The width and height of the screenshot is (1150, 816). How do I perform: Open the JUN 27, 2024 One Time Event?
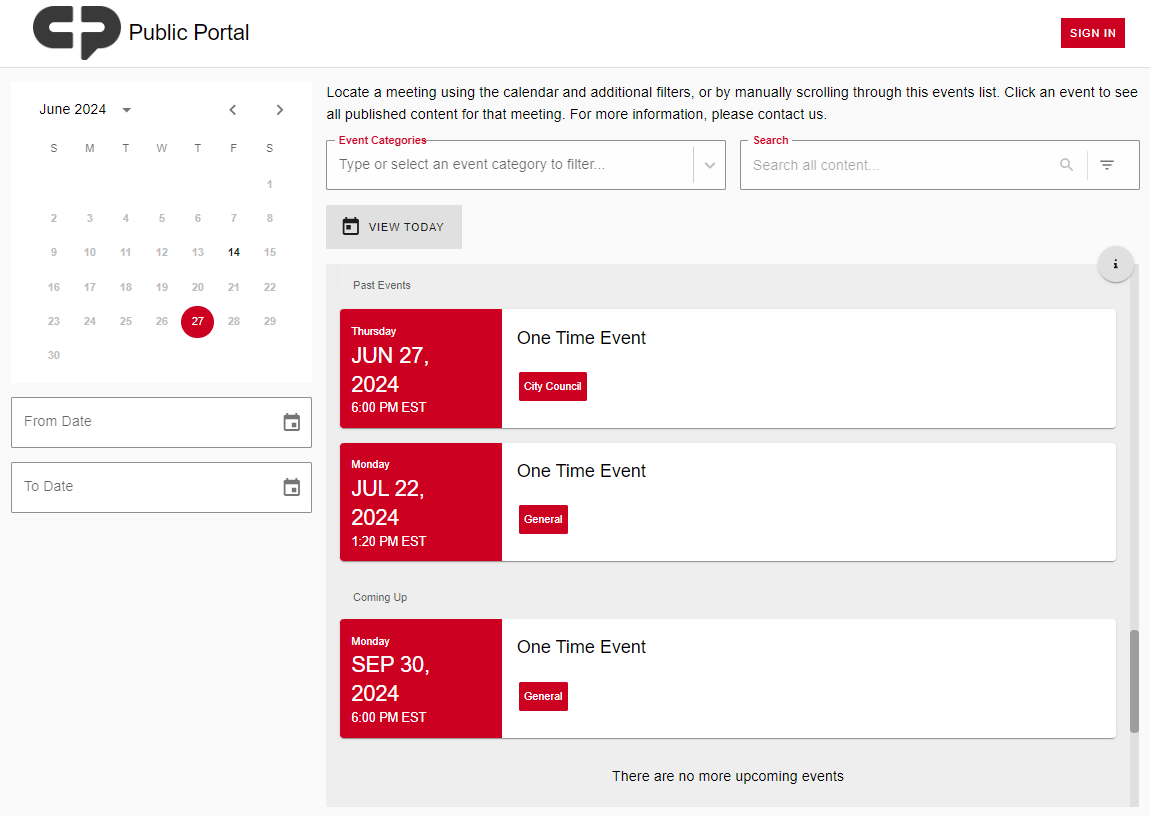[728, 368]
